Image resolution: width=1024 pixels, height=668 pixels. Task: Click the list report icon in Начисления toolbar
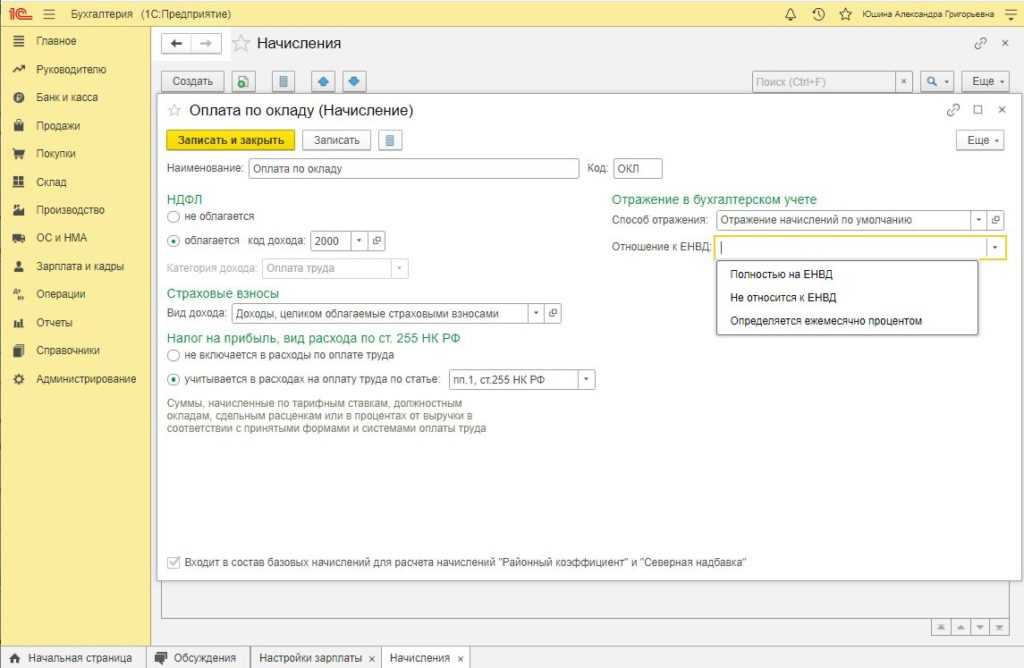pyautogui.click(x=283, y=82)
